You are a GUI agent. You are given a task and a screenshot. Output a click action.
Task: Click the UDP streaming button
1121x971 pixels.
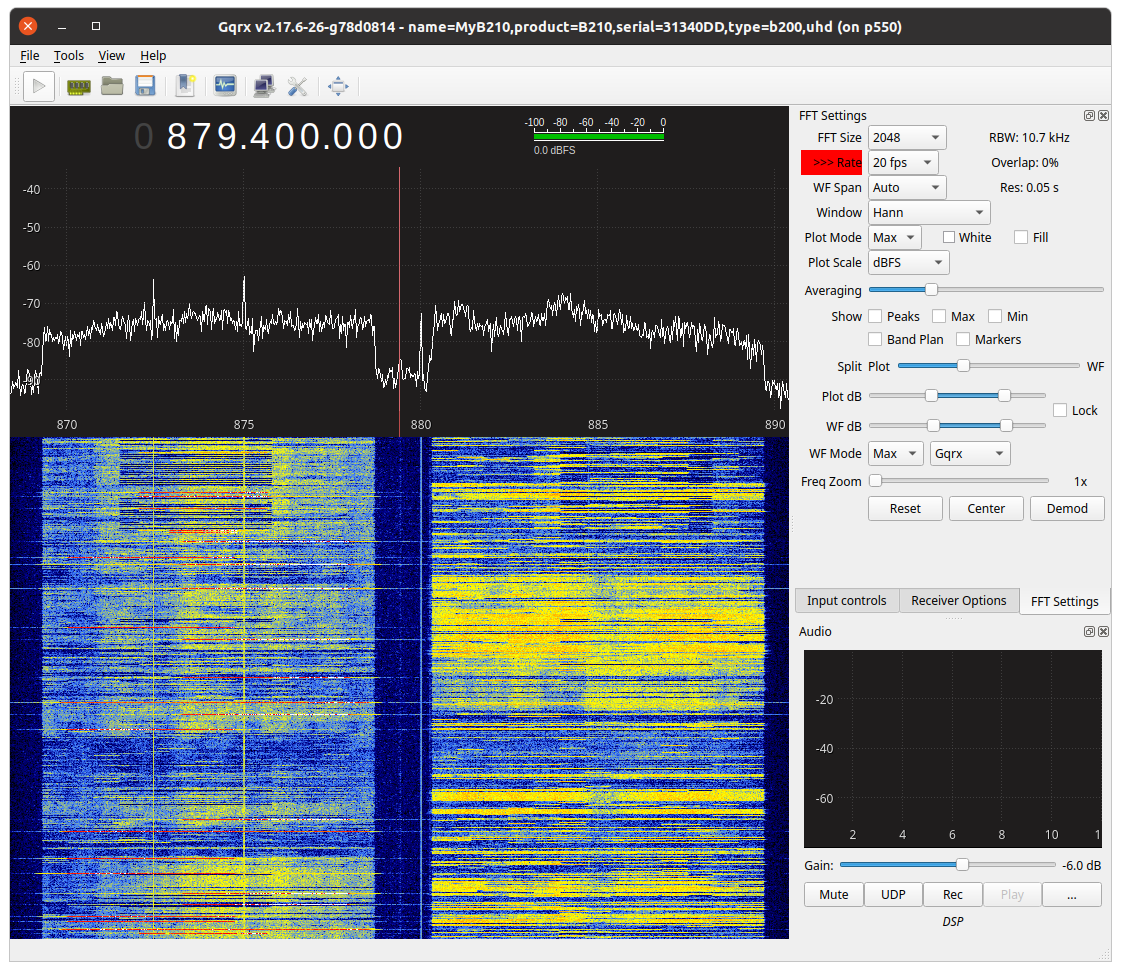[x=893, y=894]
